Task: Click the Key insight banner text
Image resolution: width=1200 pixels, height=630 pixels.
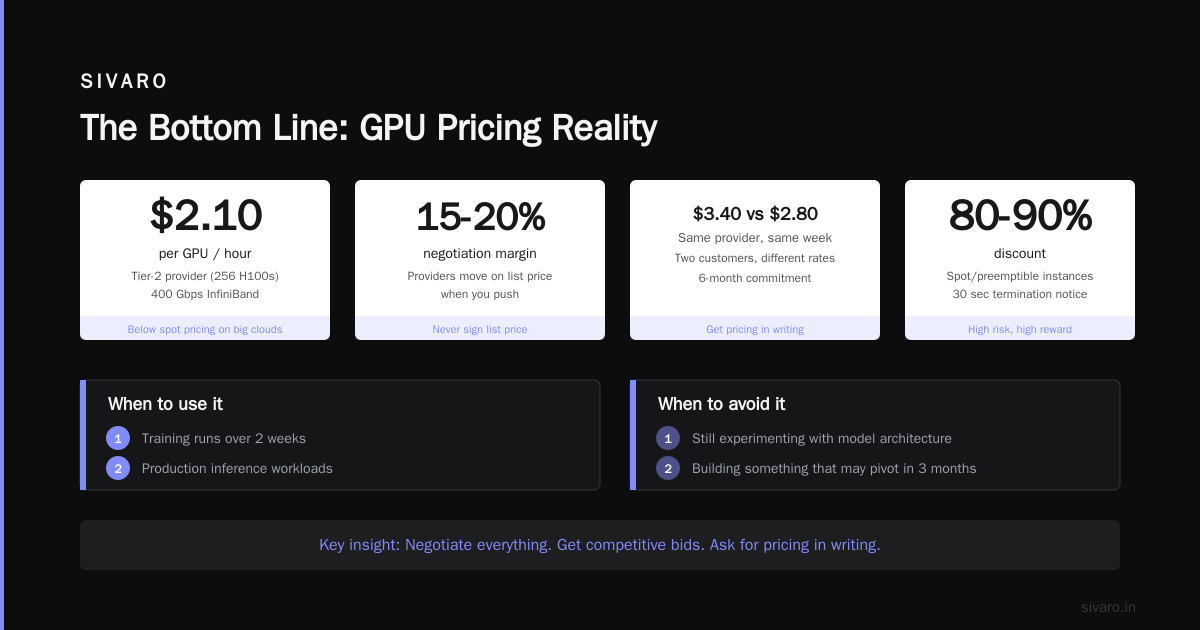Action: [x=600, y=545]
